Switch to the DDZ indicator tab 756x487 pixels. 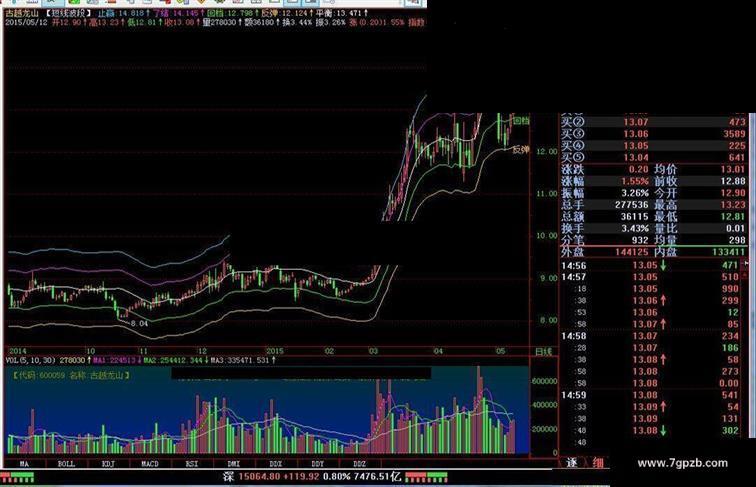coord(359,464)
